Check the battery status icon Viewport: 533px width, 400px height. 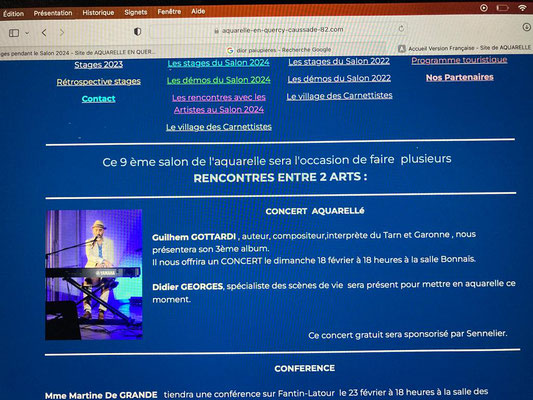[503, 7]
